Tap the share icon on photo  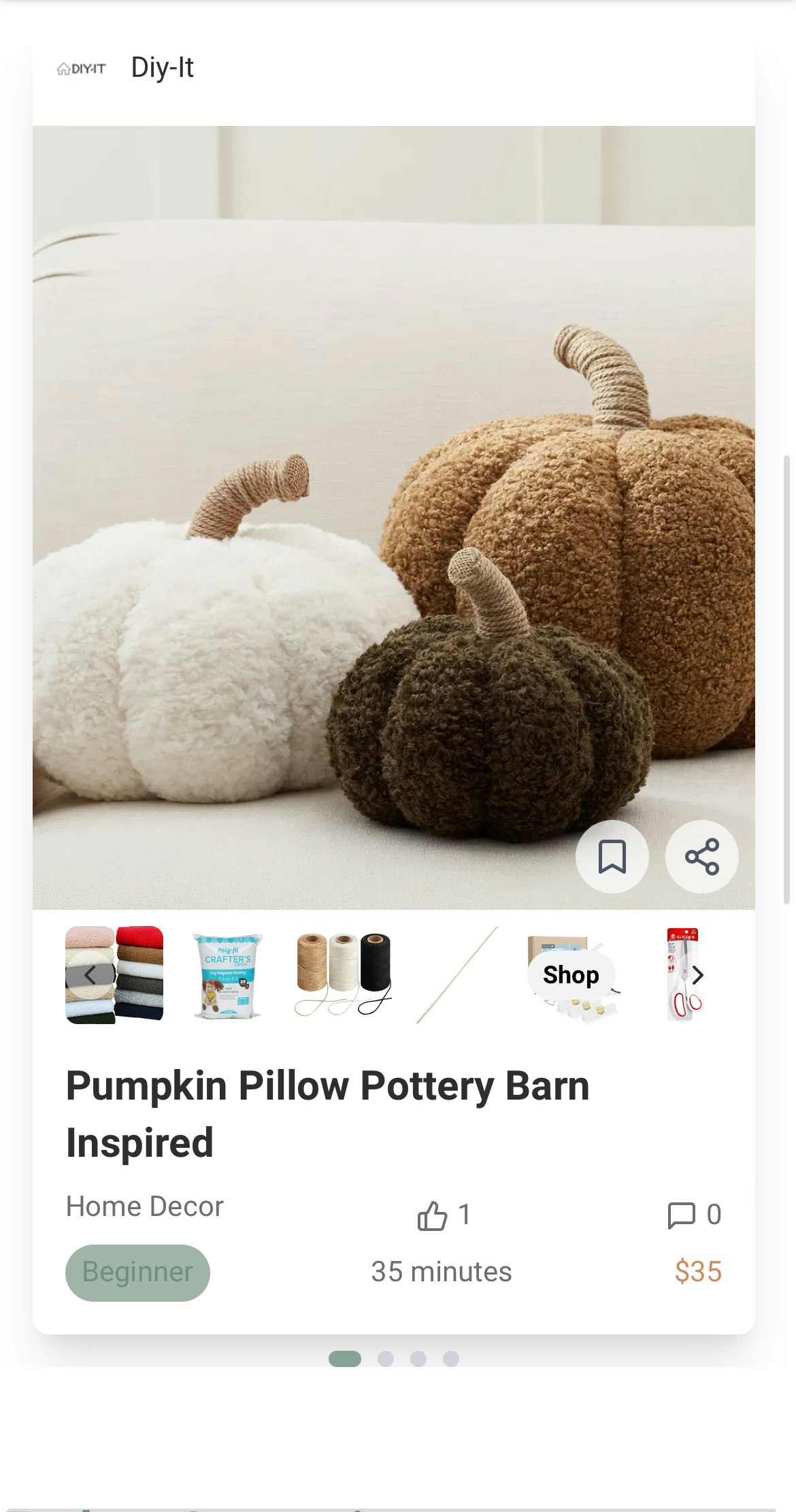(x=701, y=857)
